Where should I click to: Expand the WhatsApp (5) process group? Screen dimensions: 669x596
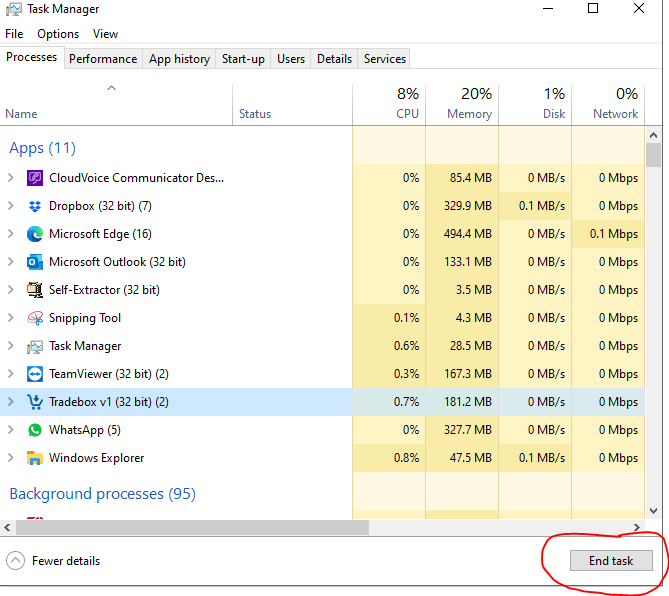pyautogui.click(x=11, y=430)
